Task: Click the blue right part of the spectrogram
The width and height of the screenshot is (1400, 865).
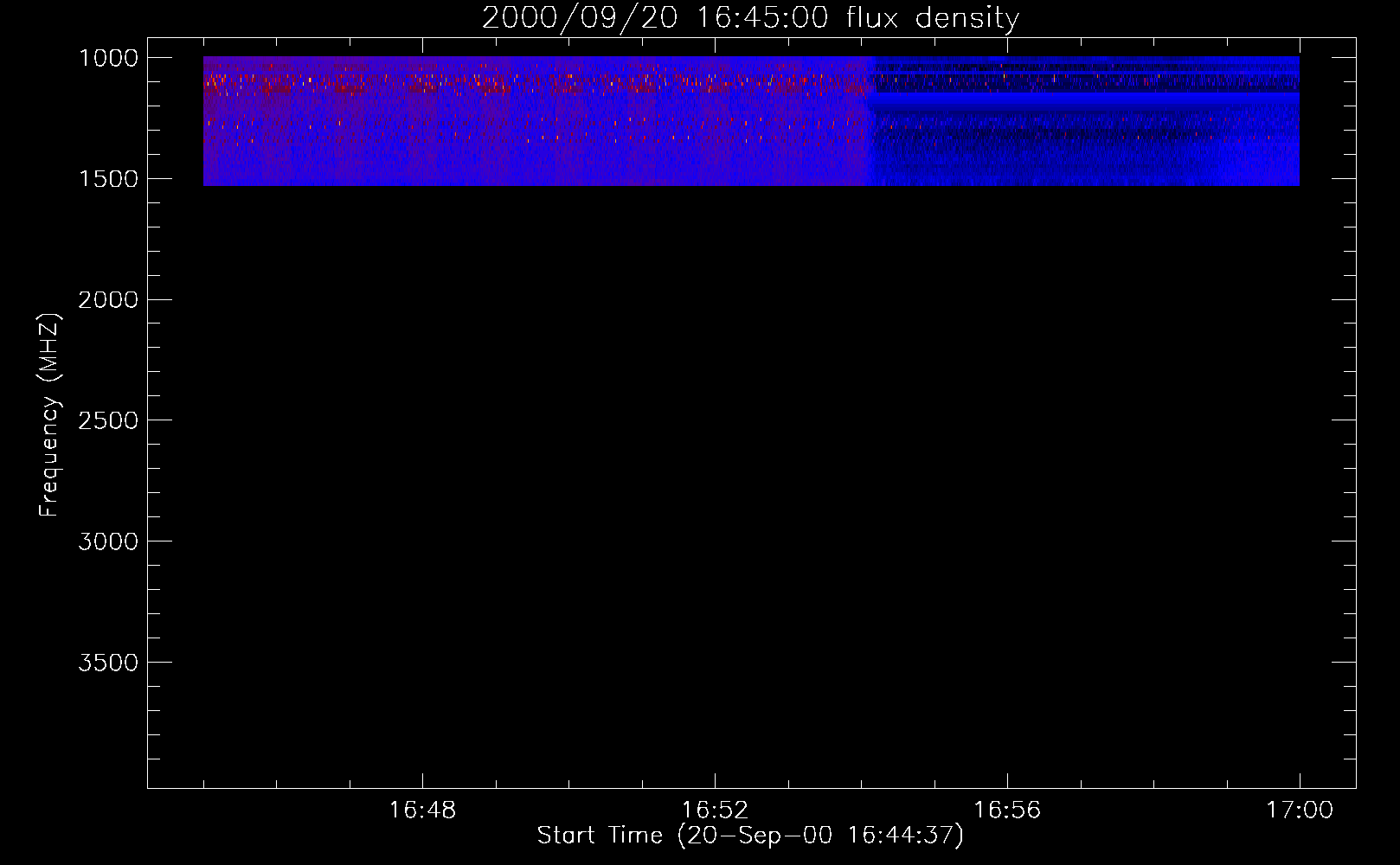Action: pos(1084,121)
